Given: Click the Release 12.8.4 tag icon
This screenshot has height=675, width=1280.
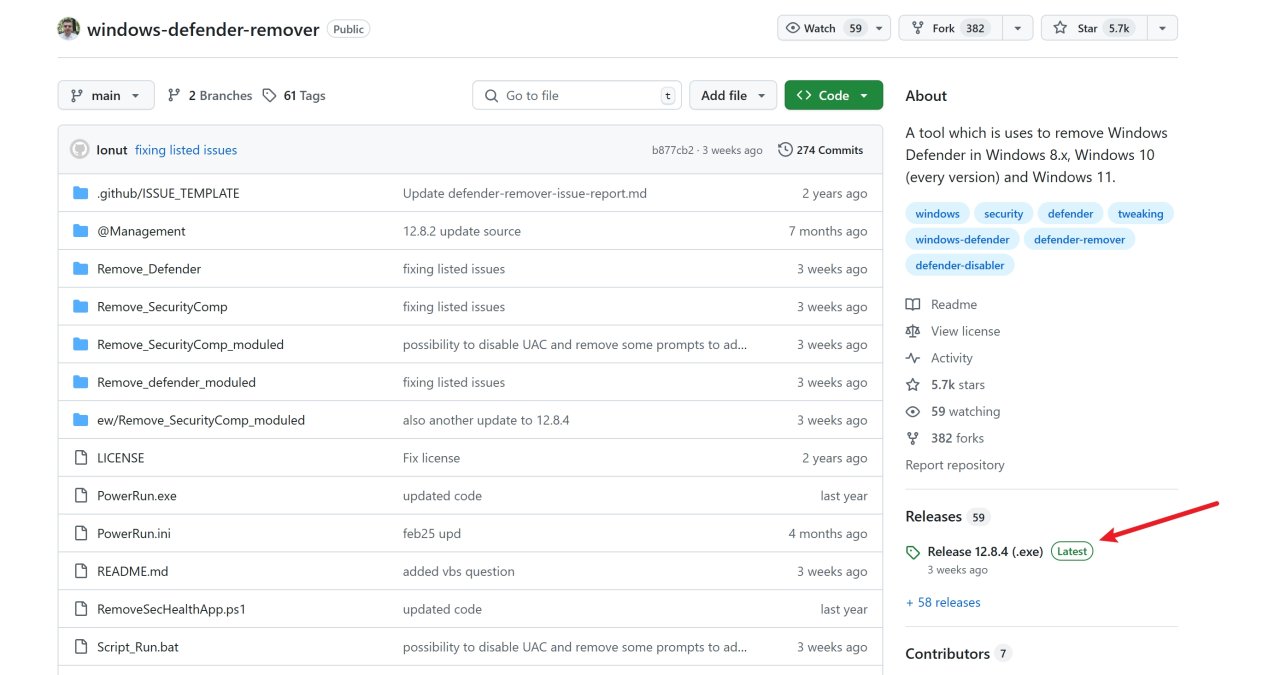Looking at the screenshot, I should [912, 552].
